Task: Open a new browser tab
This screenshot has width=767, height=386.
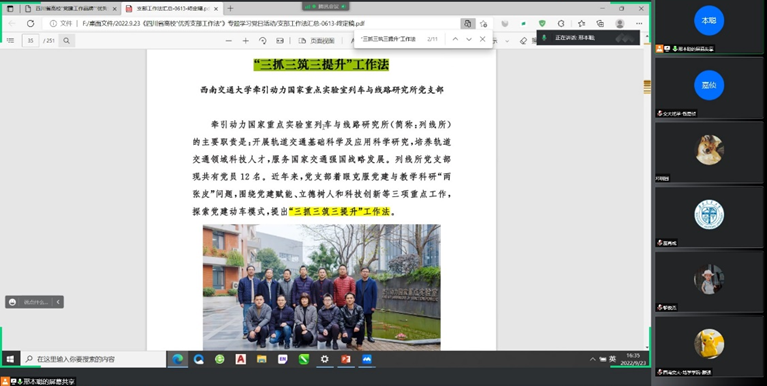Action: point(230,8)
